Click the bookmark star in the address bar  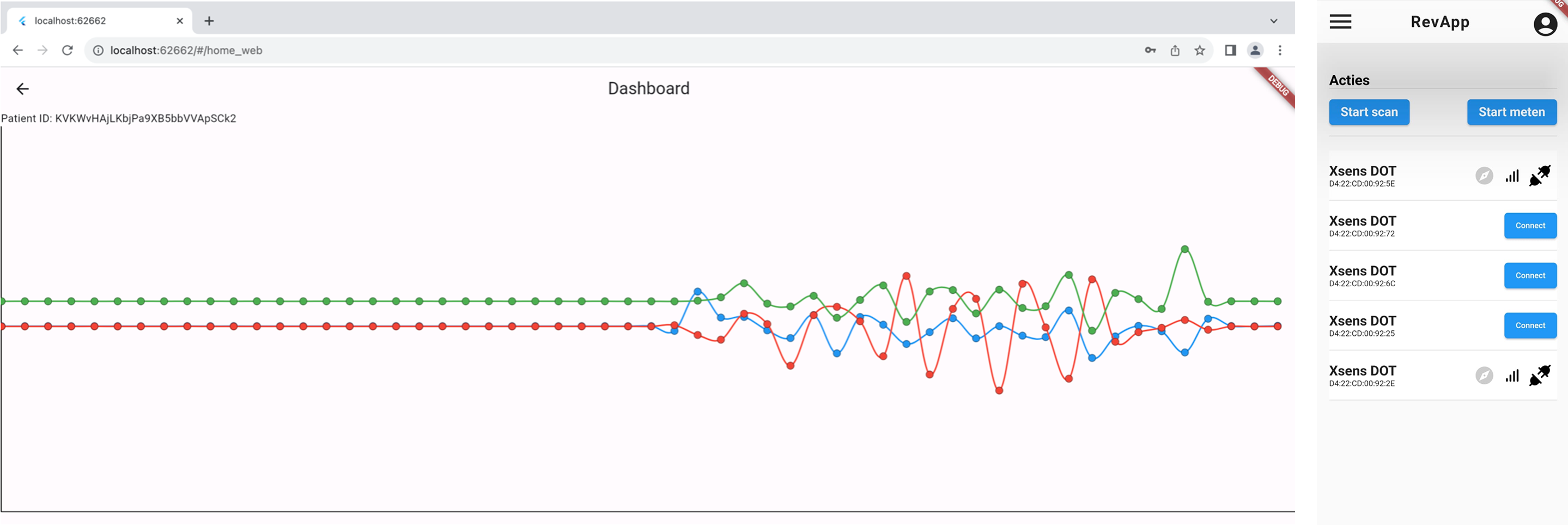pyautogui.click(x=1200, y=51)
